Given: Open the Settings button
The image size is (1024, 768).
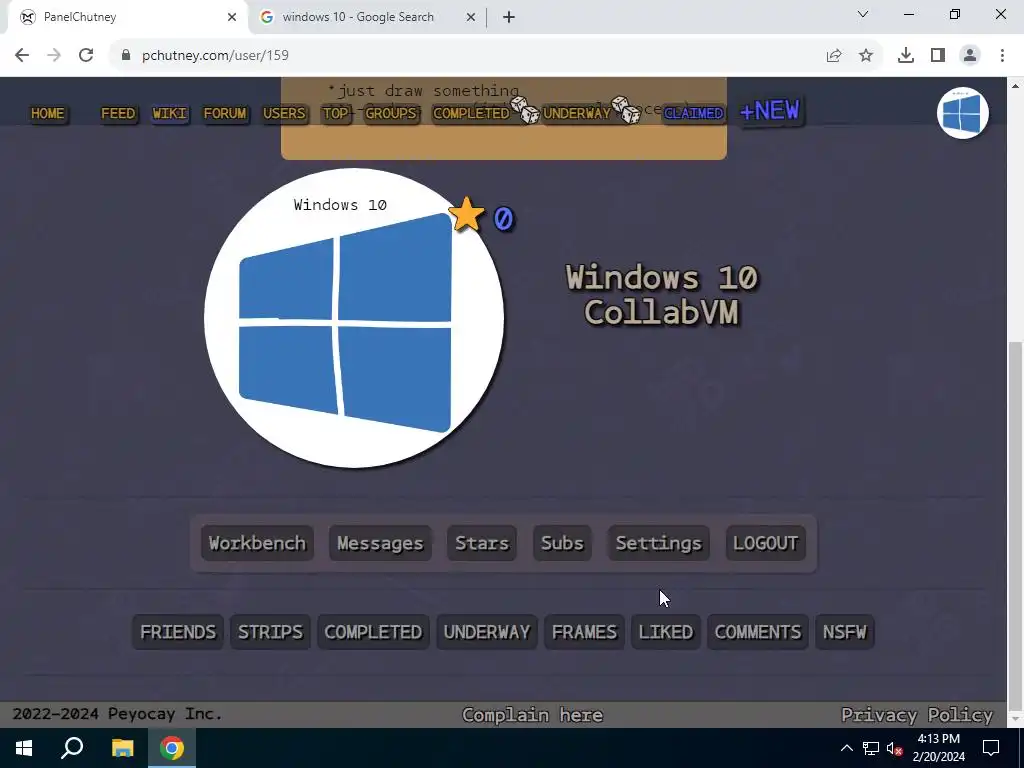Looking at the screenshot, I should click(x=659, y=543).
